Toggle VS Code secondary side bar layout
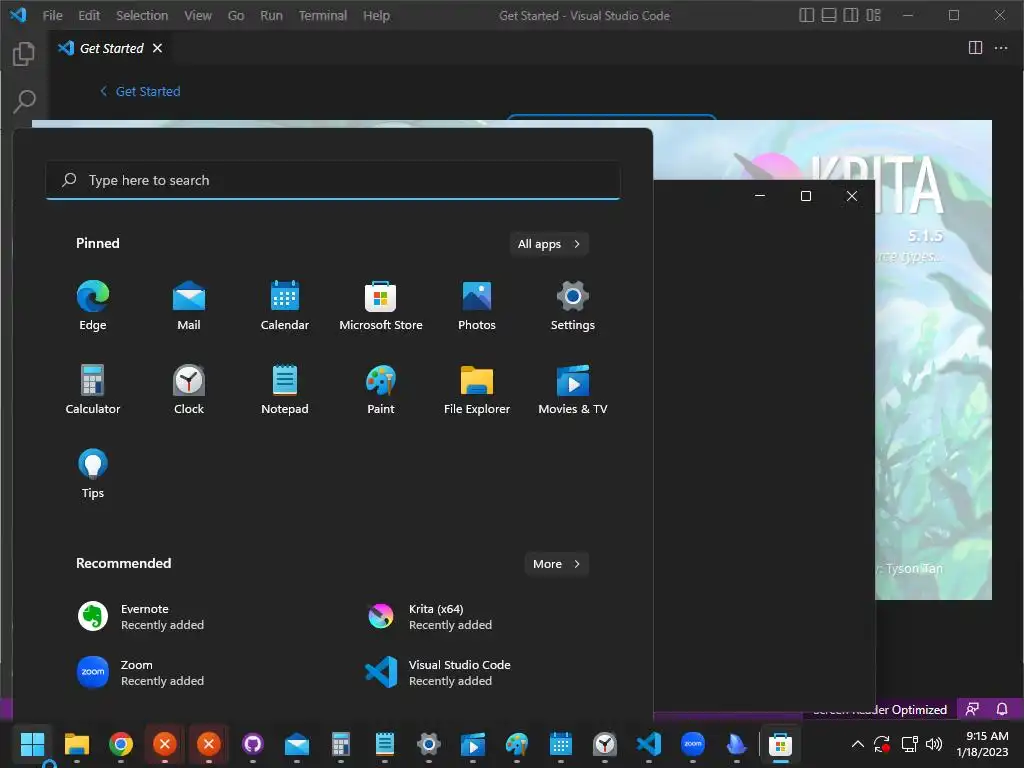The image size is (1024, 768). pos(851,15)
